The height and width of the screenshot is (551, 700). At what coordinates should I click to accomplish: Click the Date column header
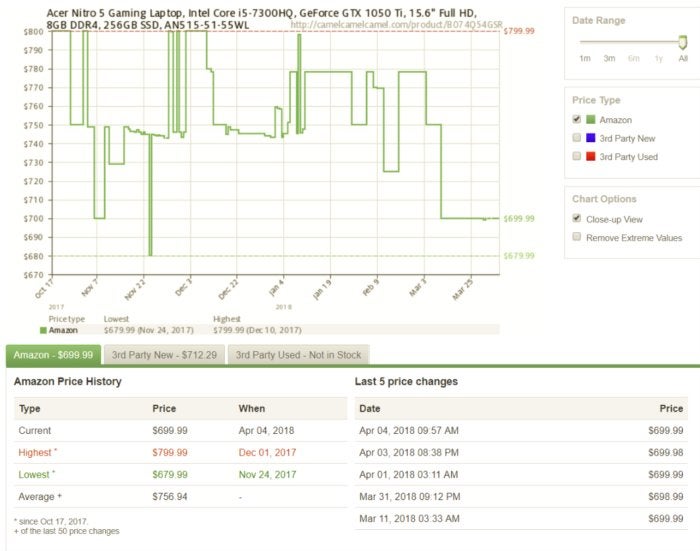click(370, 409)
